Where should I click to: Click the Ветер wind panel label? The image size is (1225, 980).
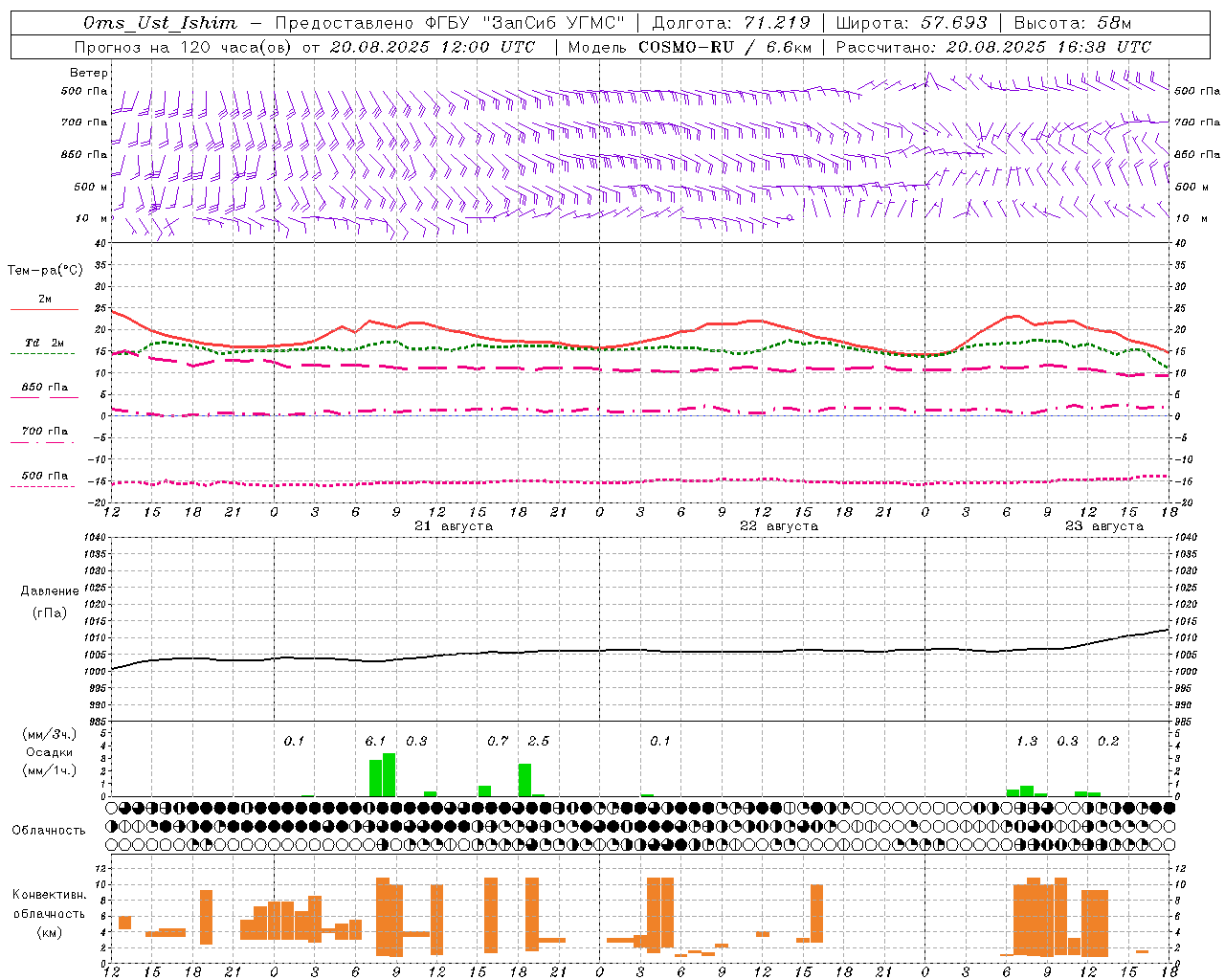(x=89, y=73)
